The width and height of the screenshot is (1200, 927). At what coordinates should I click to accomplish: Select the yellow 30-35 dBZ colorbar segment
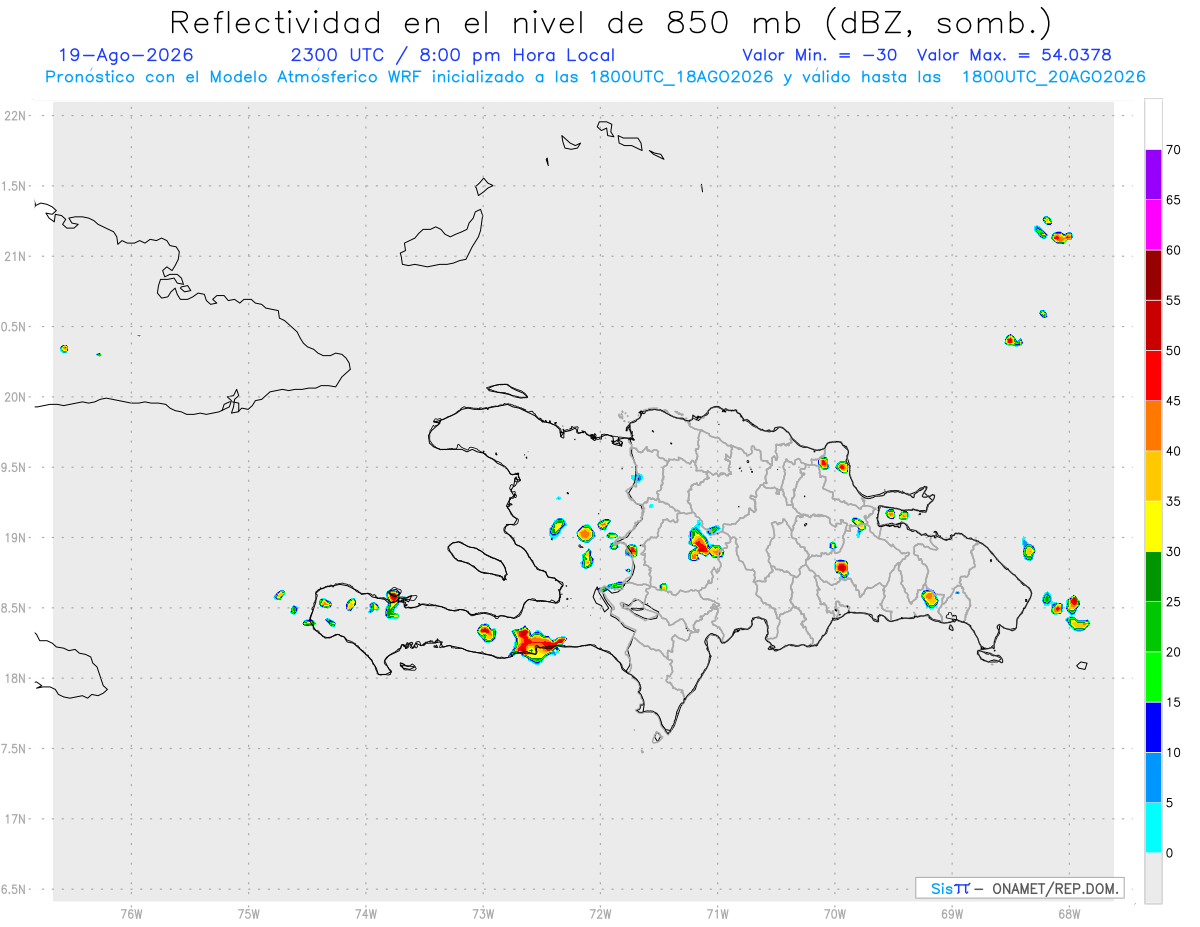point(1153,526)
